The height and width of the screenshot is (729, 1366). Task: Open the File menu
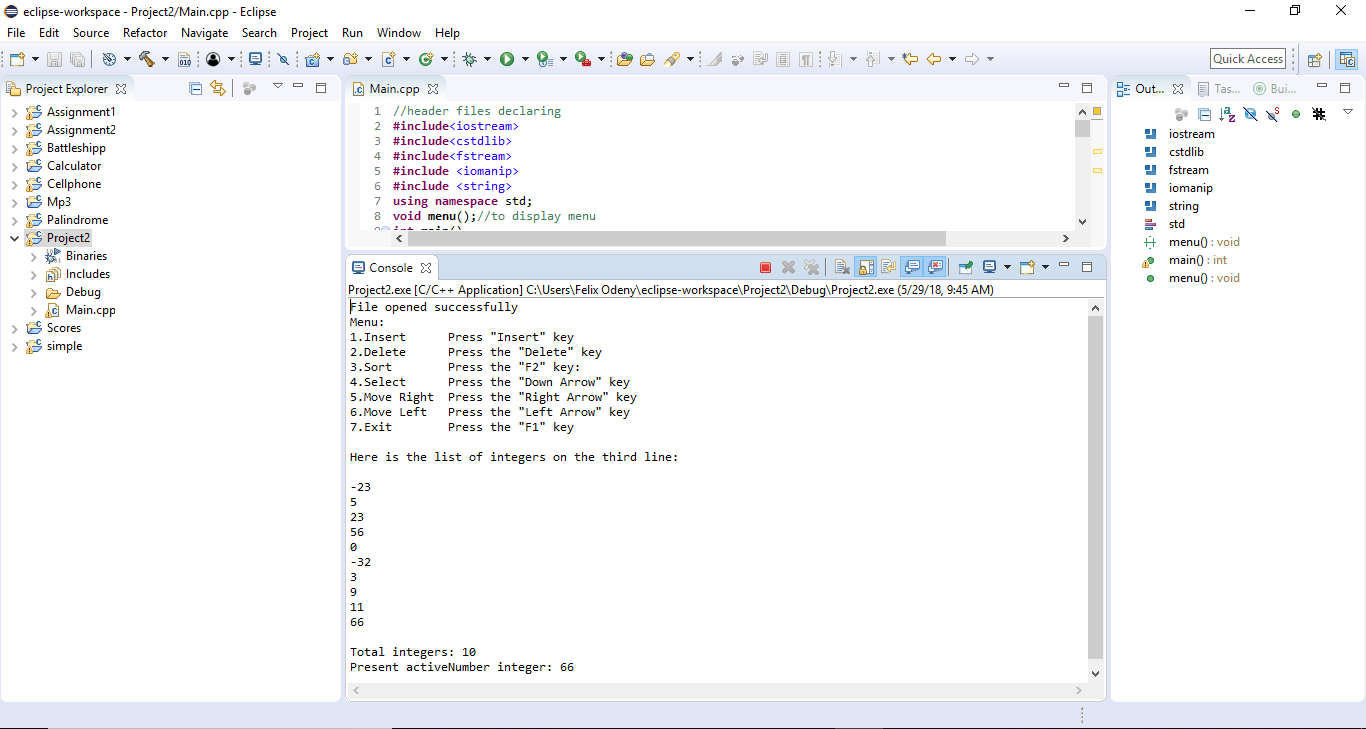[16, 33]
